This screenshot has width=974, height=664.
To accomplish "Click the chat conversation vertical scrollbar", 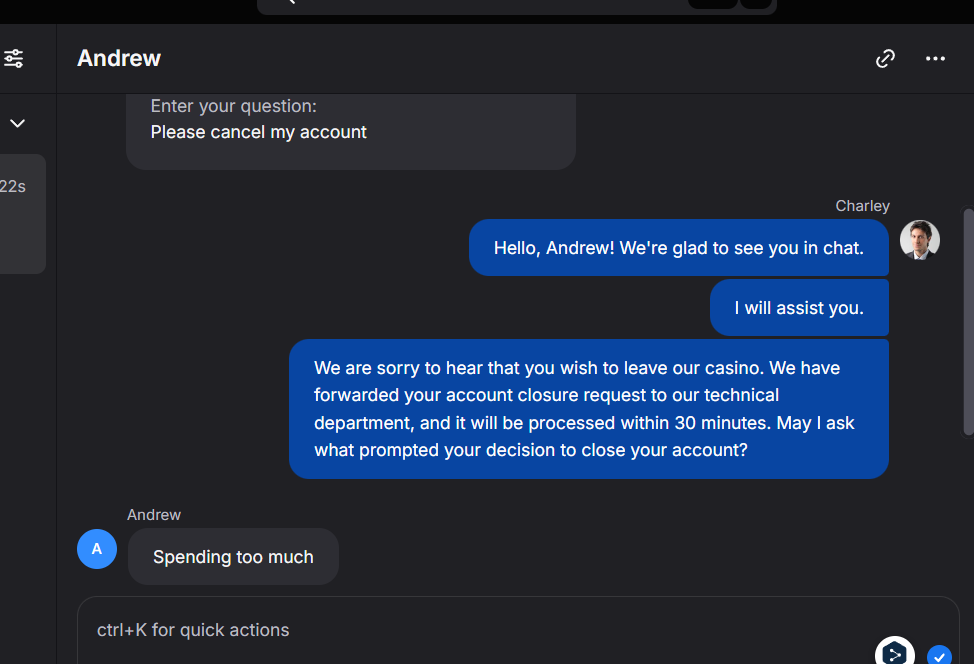I will [x=967, y=320].
